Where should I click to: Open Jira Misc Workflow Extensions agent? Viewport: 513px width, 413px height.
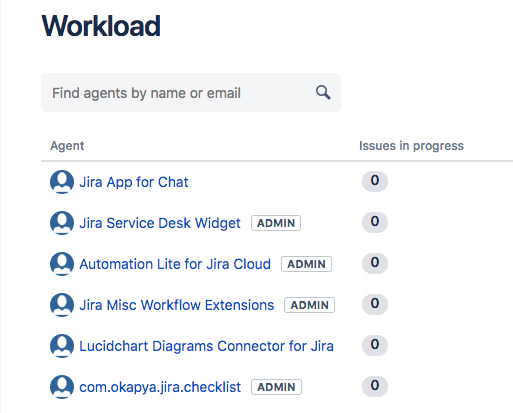pos(177,305)
